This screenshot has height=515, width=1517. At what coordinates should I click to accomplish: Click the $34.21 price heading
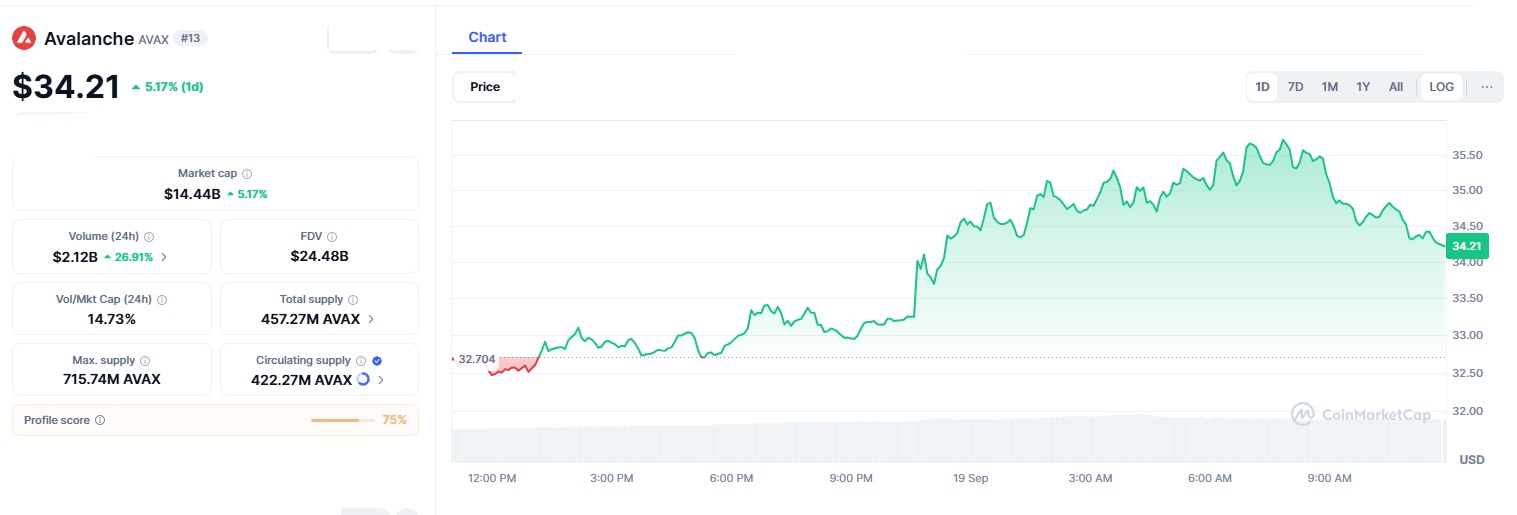coord(66,87)
